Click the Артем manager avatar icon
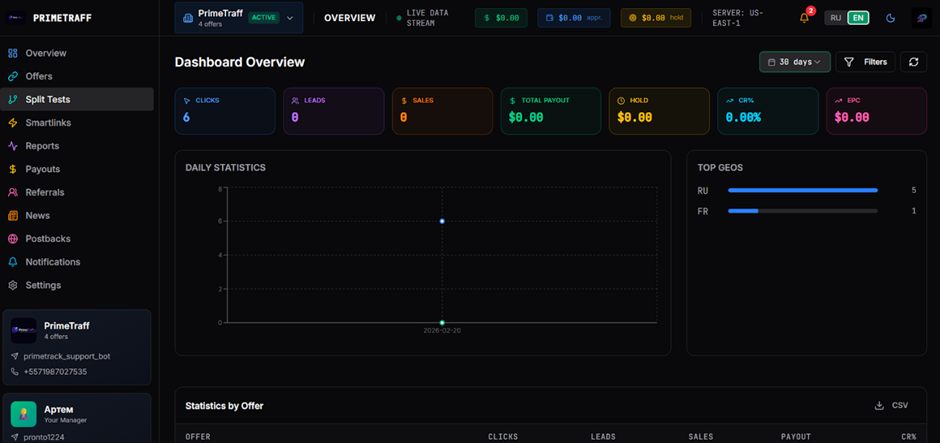Image resolution: width=940 pixels, height=443 pixels. pos(24,414)
